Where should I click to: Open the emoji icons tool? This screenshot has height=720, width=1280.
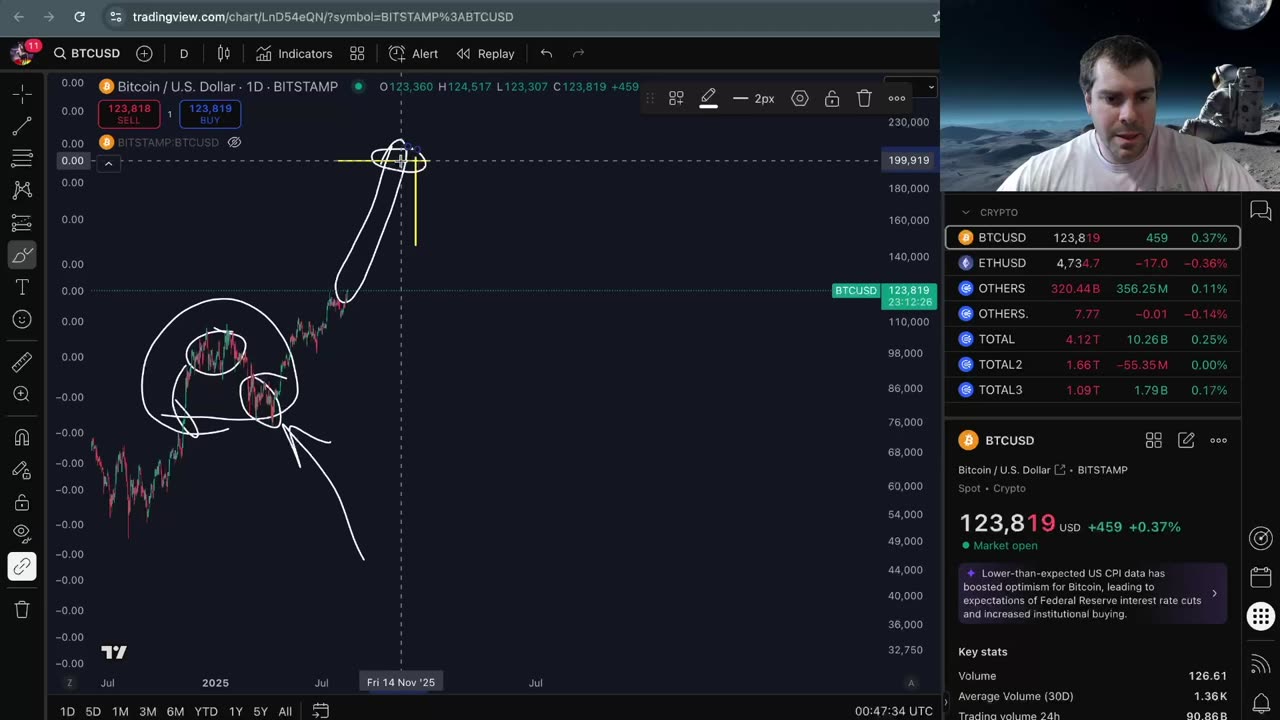pos(22,319)
